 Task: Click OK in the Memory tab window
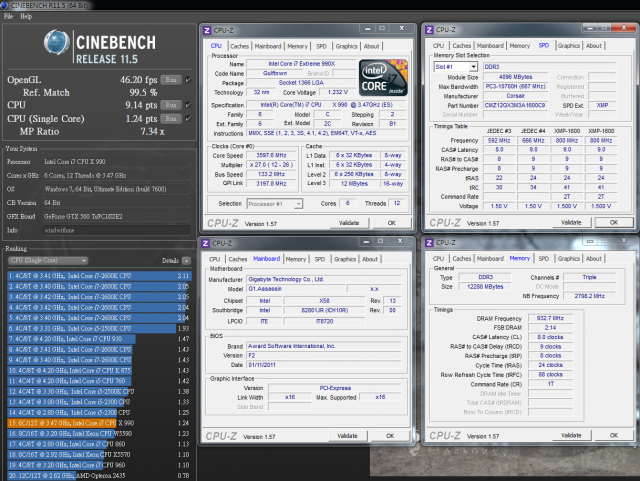pyautogui.click(x=614, y=435)
